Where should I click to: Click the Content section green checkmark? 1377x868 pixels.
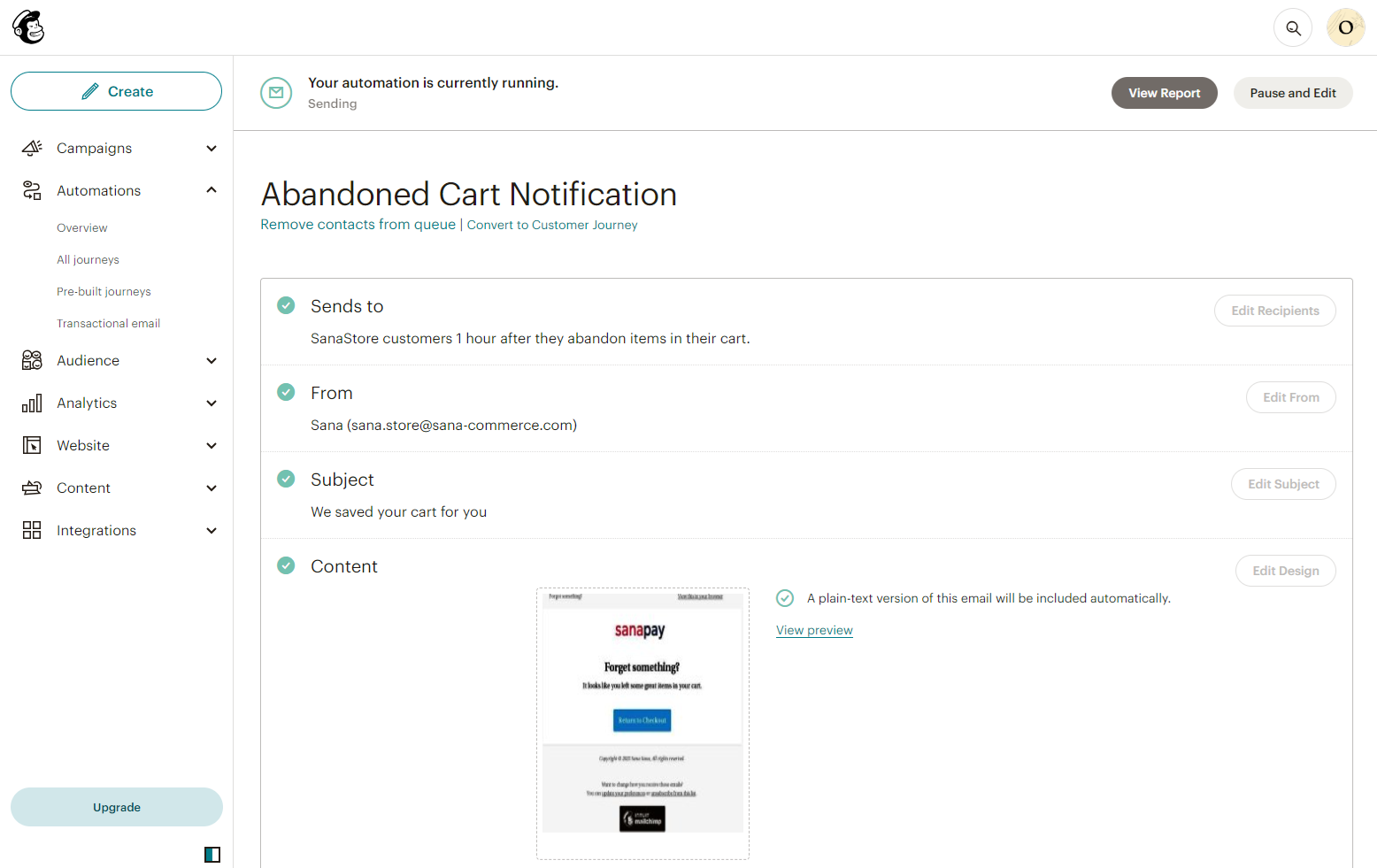[286, 565]
